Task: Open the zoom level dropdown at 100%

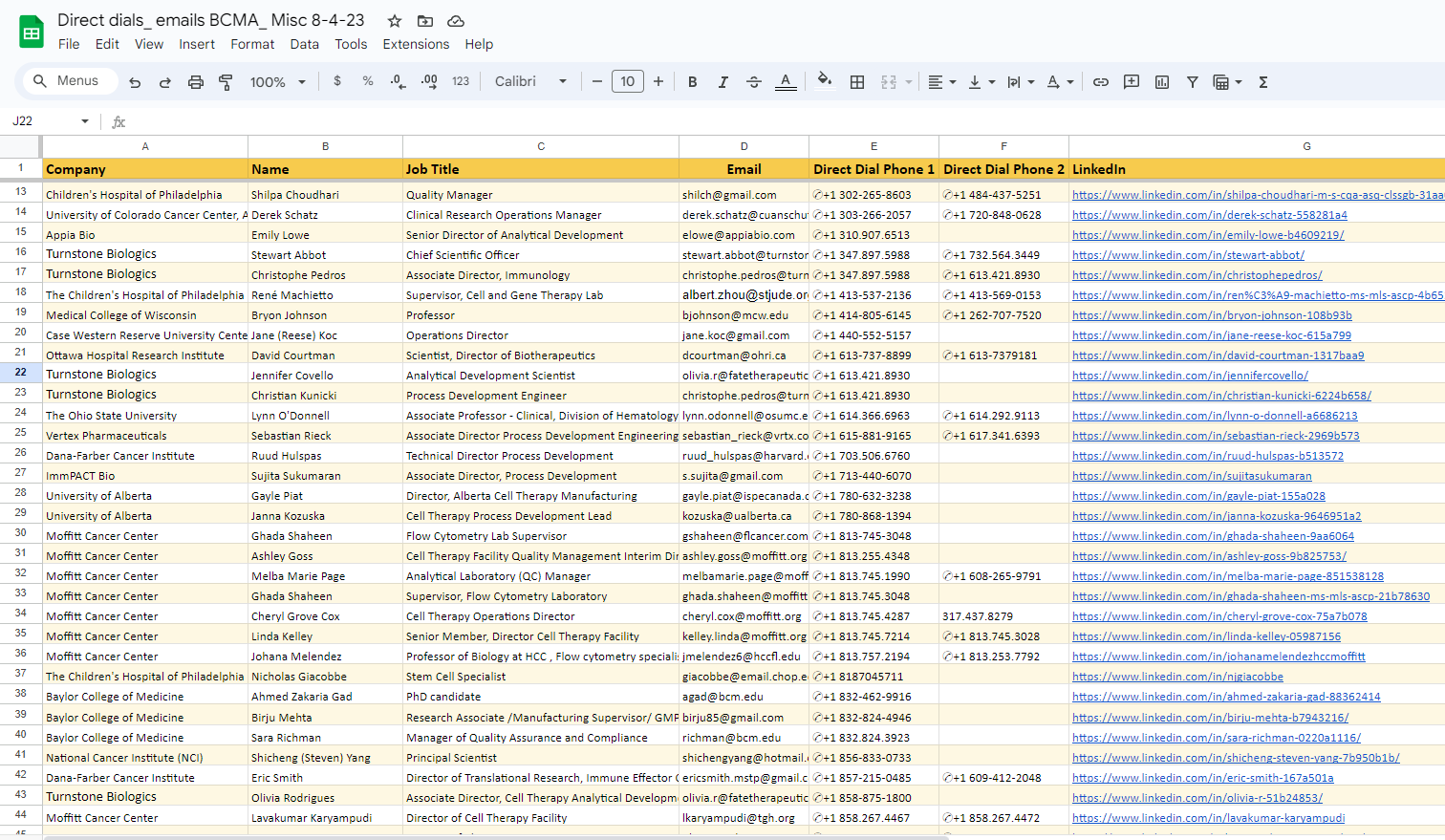Action: 277,82
